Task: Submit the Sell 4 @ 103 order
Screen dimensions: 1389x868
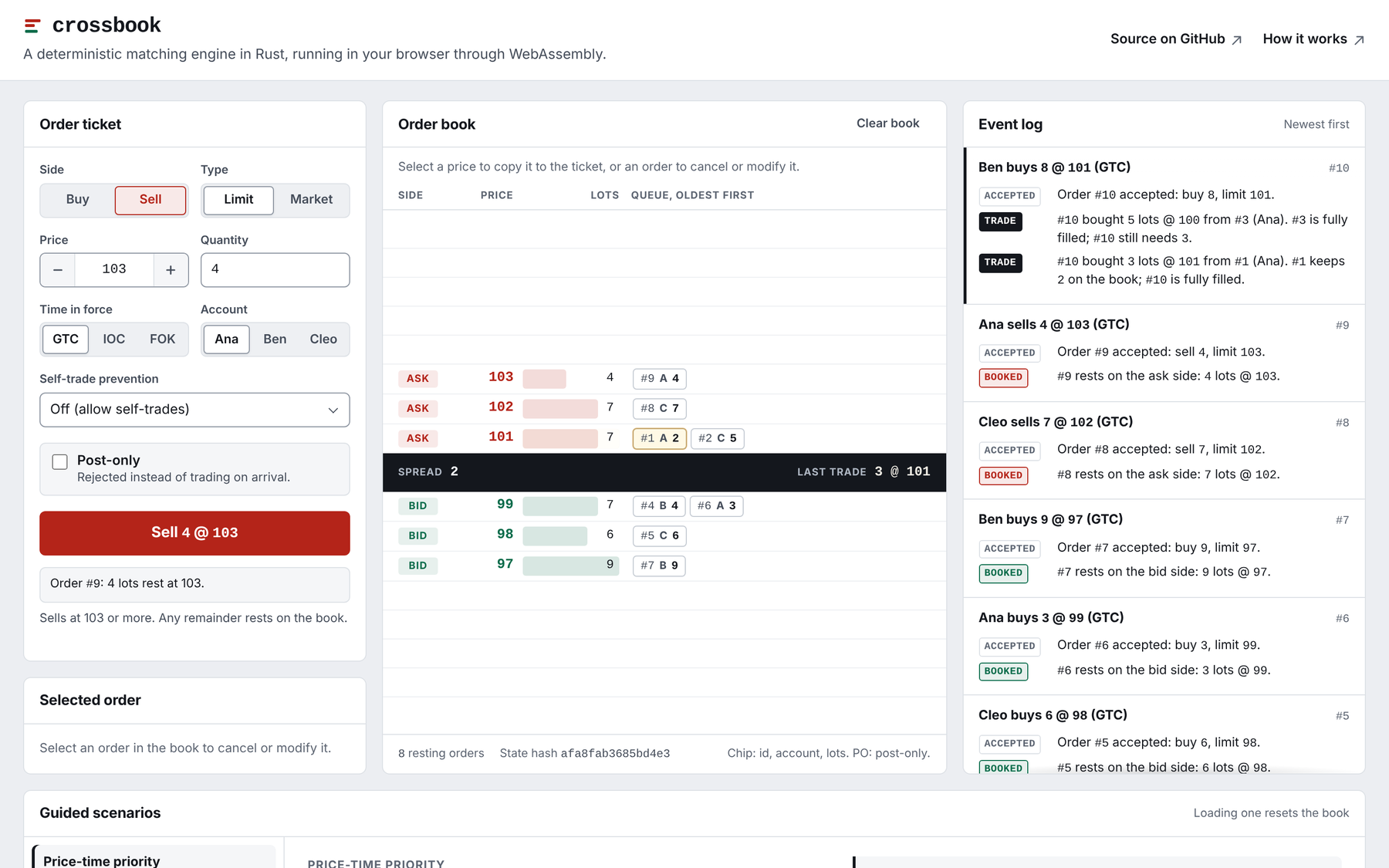Action: (194, 533)
